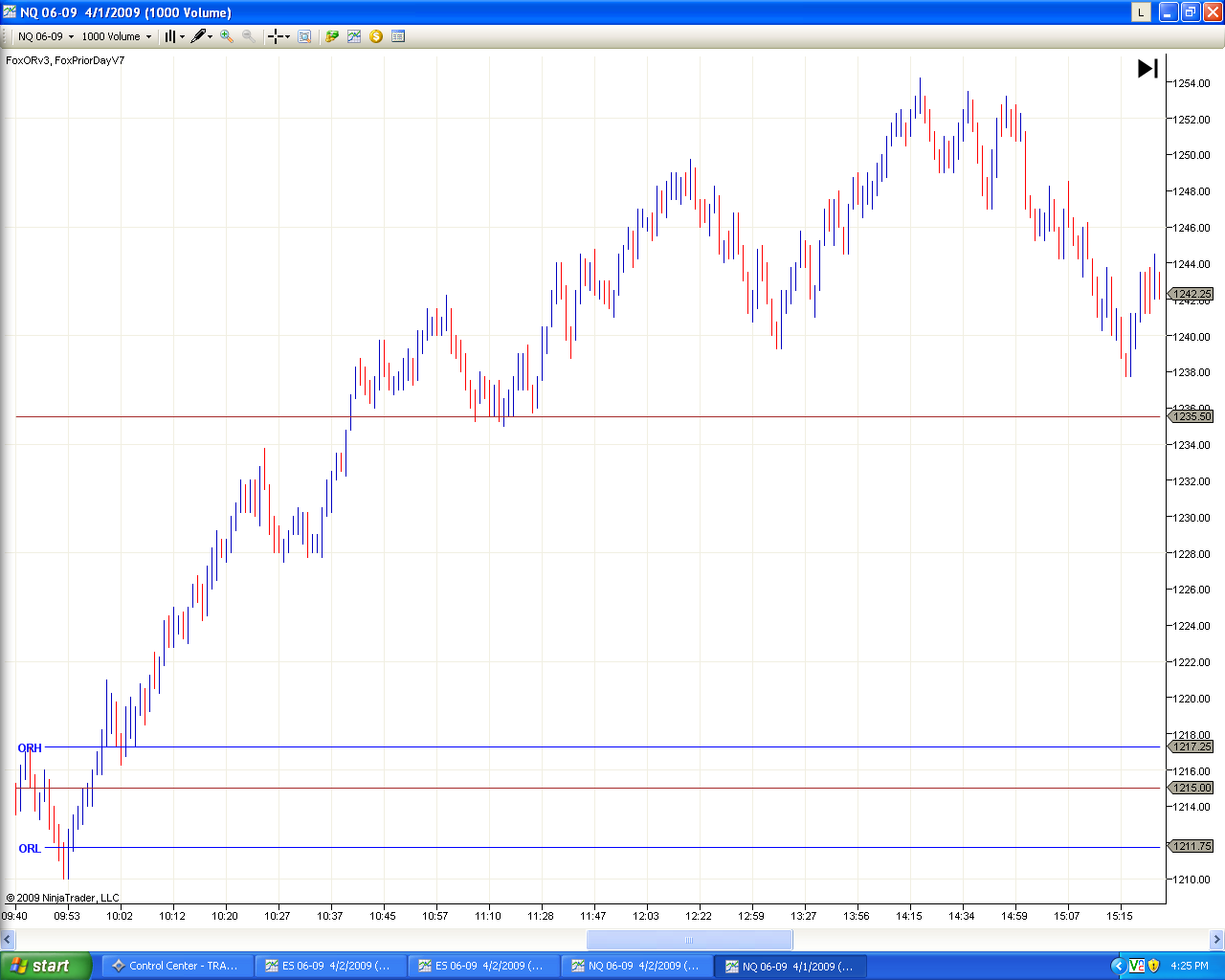Click the chart window icon in title bar
Screen dimensions: 1225x980
coord(10,12)
